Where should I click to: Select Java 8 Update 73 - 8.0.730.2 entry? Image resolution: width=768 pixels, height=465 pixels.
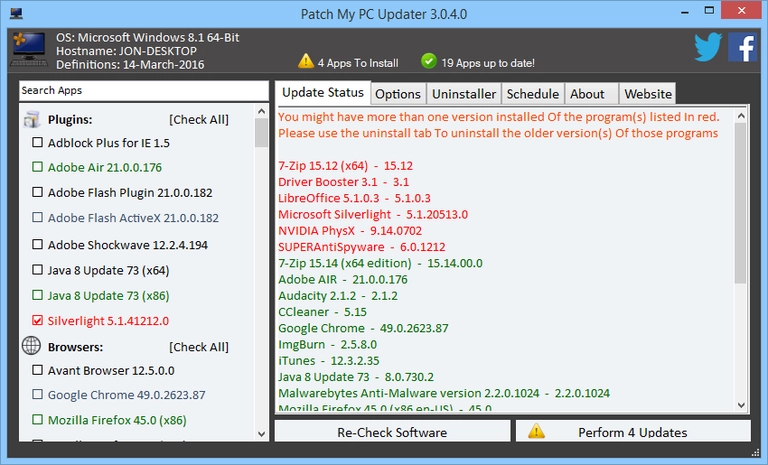[x=356, y=376]
